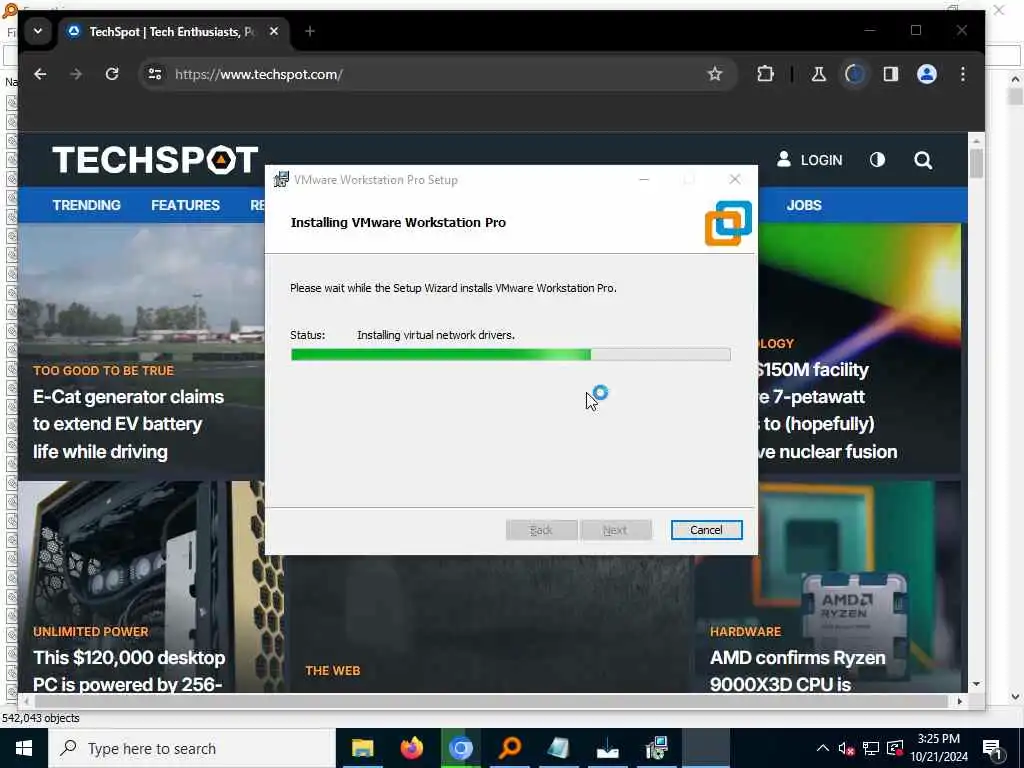Click the taskbar search box
This screenshot has height=768, width=1024.
tap(192, 748)
